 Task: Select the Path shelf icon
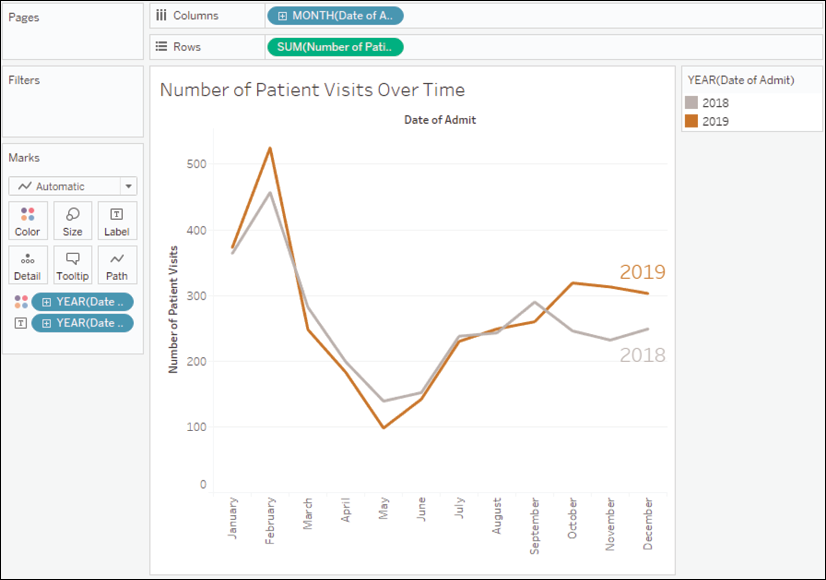pyautogui.click(x=117, y=264)
